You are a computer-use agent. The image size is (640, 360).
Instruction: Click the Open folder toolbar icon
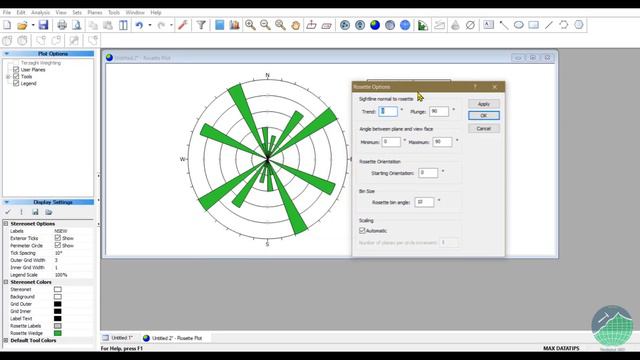pos(22,25)
